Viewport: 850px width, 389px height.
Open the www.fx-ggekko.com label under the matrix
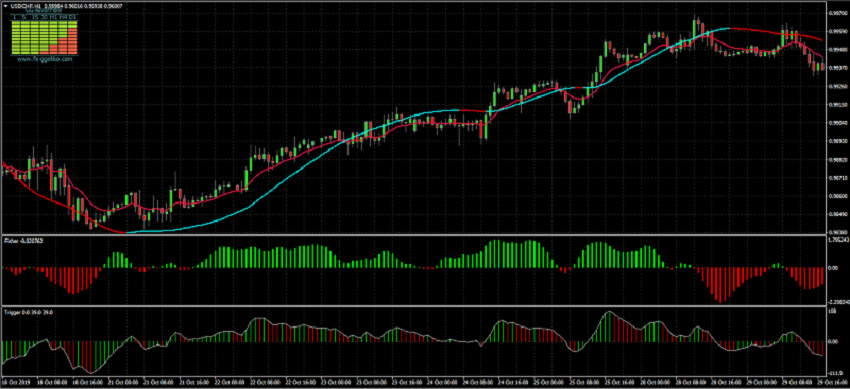tap(44, 59)
